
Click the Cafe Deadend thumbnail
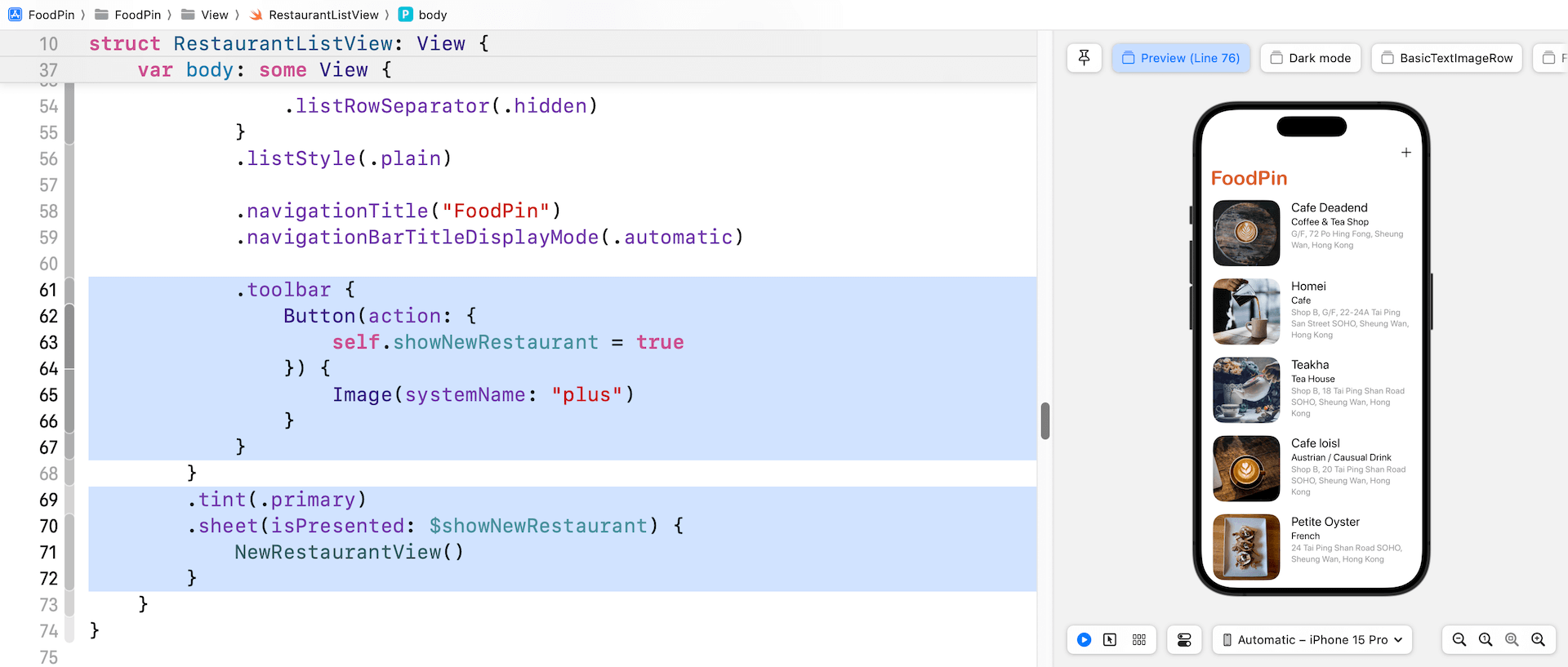1246,233
